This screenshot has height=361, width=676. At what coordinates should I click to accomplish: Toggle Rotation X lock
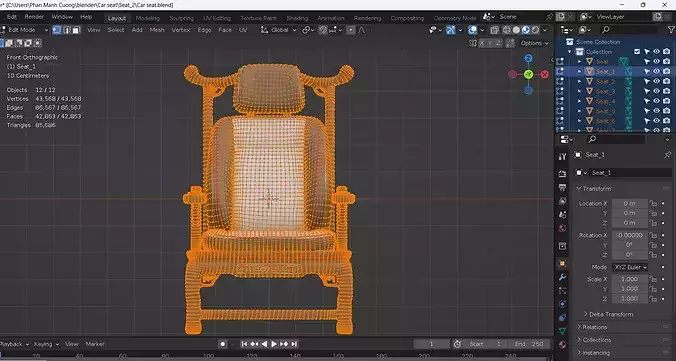[x=654, y=235]
